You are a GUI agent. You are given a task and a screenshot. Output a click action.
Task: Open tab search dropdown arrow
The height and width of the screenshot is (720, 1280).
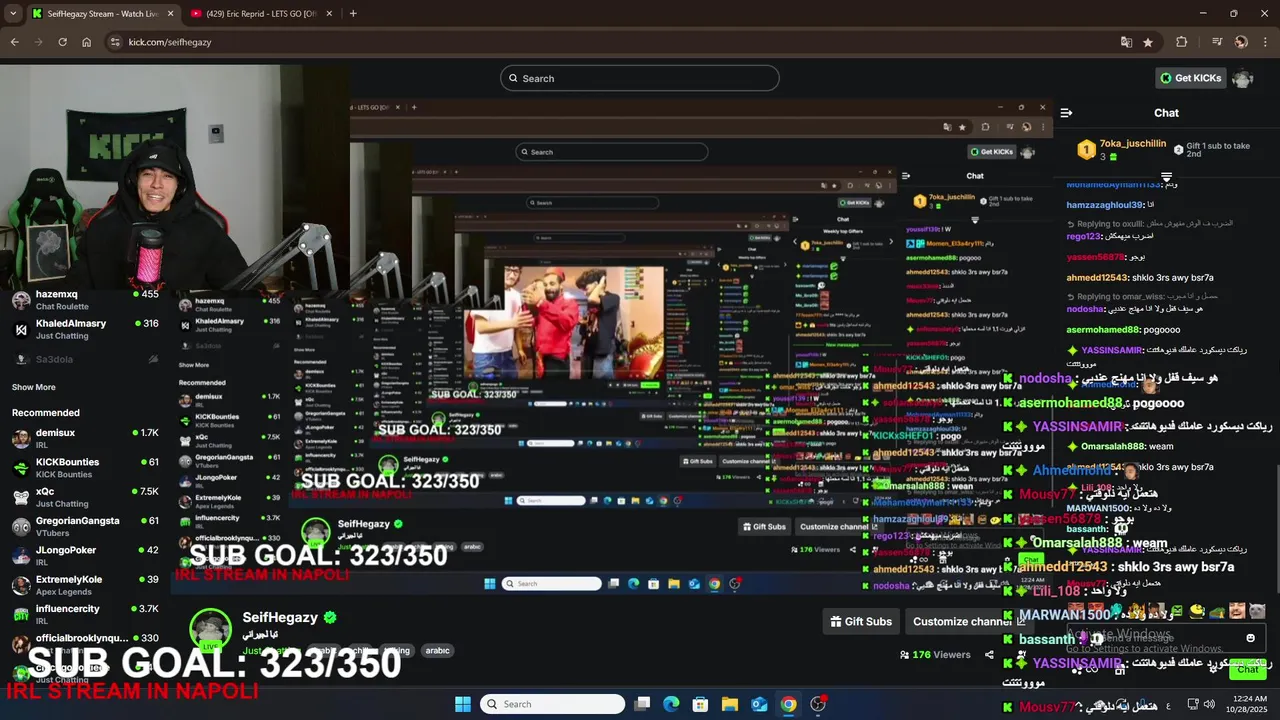coord(13,13)
